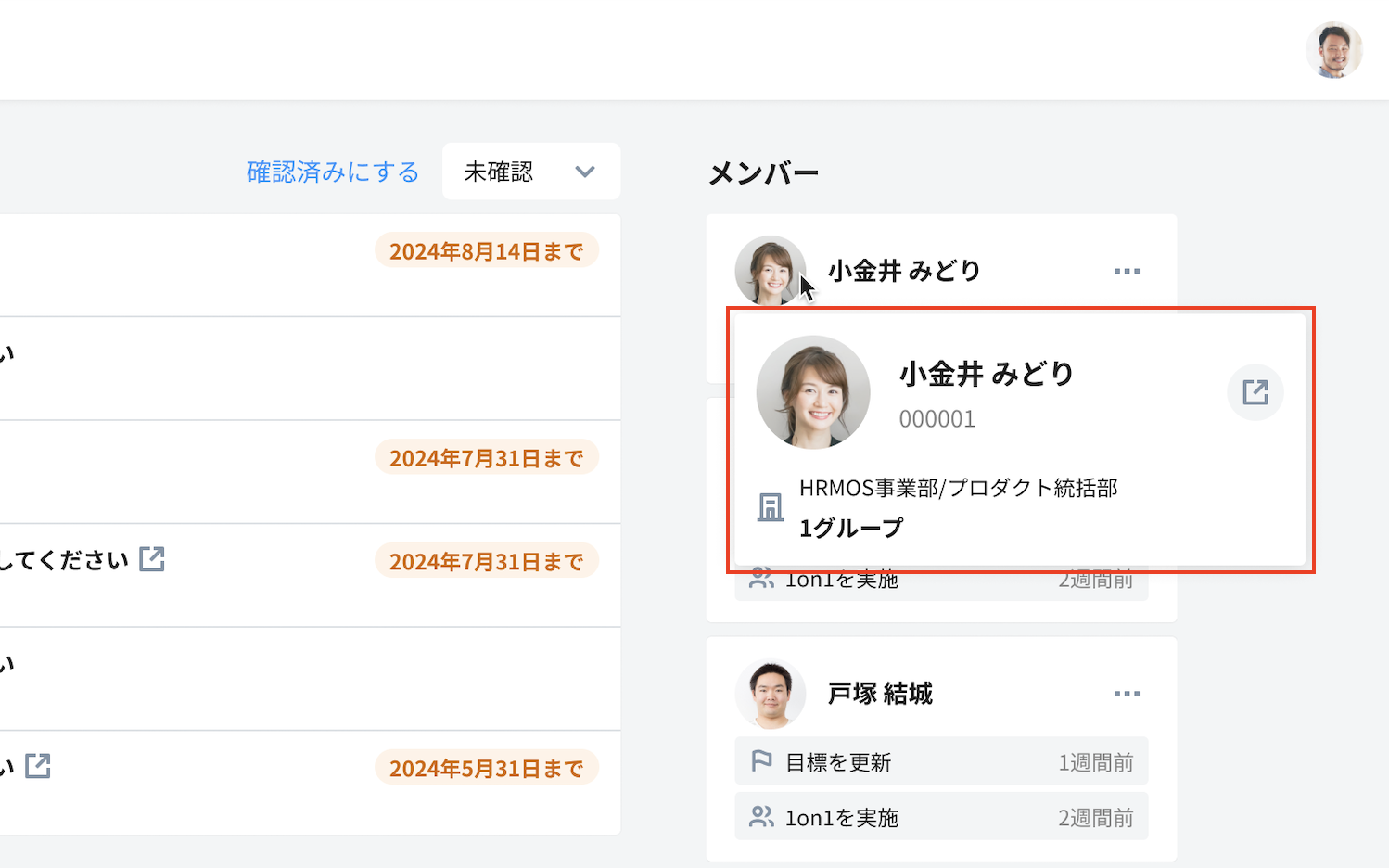1389x868 pixels.
Task: Open the three-dot menu for 小金井 みどり
Action: 1127,271
